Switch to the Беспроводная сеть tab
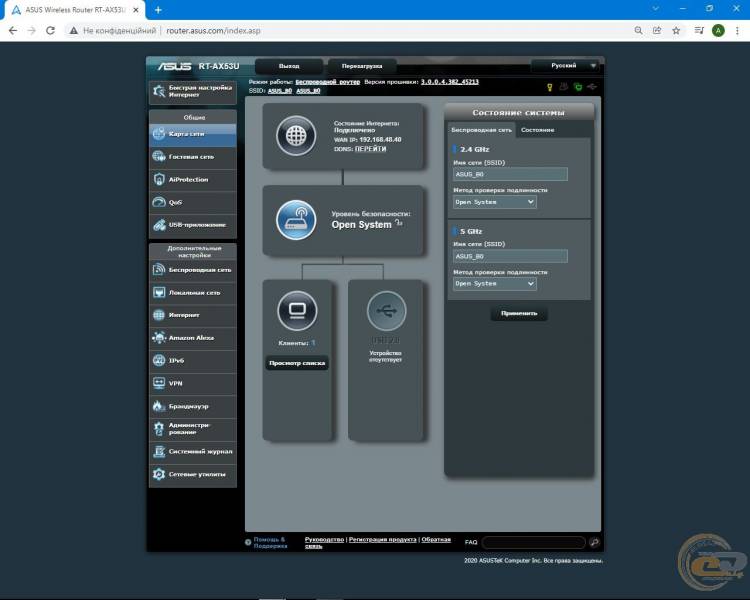Viewport: 750px width, 600px height. point(482,130)
